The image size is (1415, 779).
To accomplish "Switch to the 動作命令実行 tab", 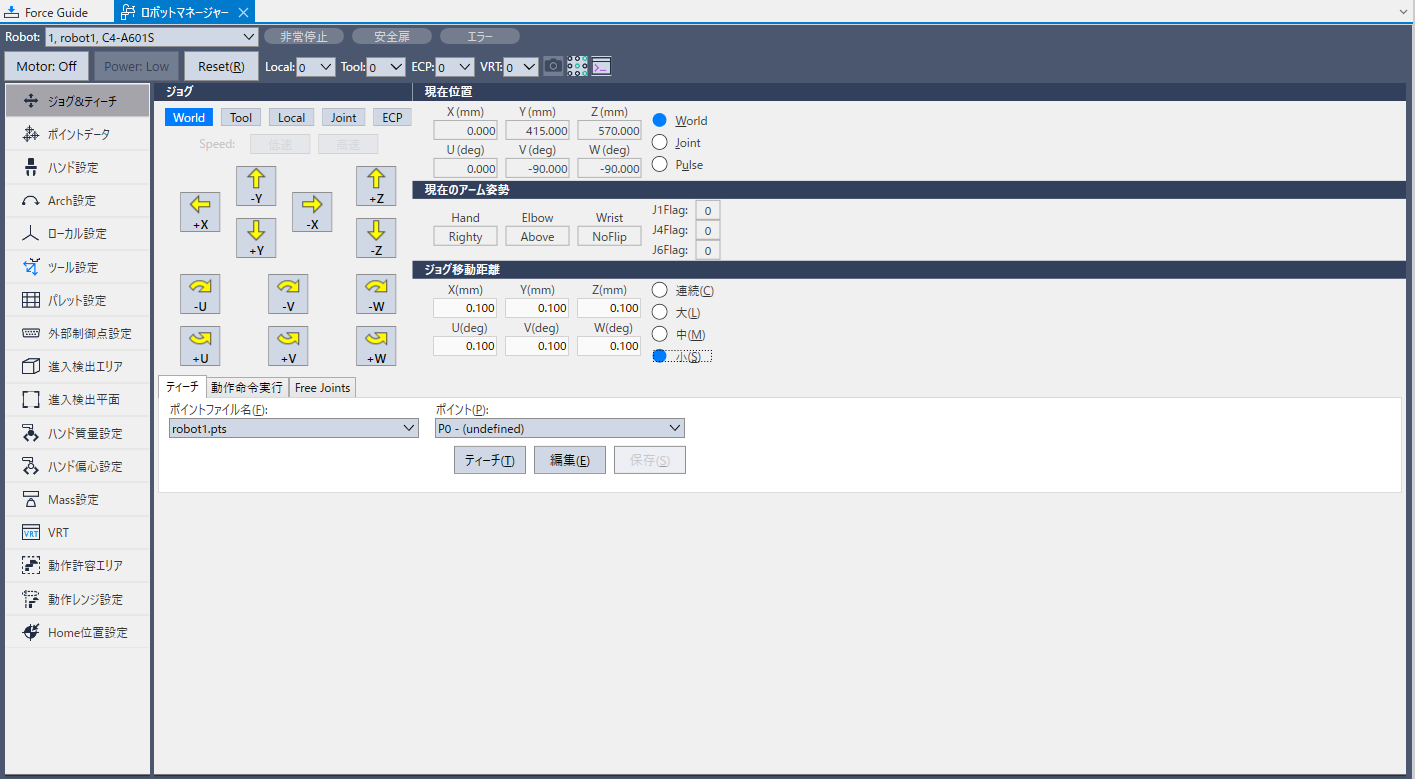I will (247, 388).
